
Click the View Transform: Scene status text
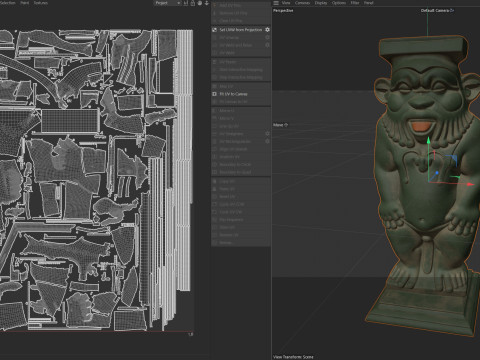293,357
